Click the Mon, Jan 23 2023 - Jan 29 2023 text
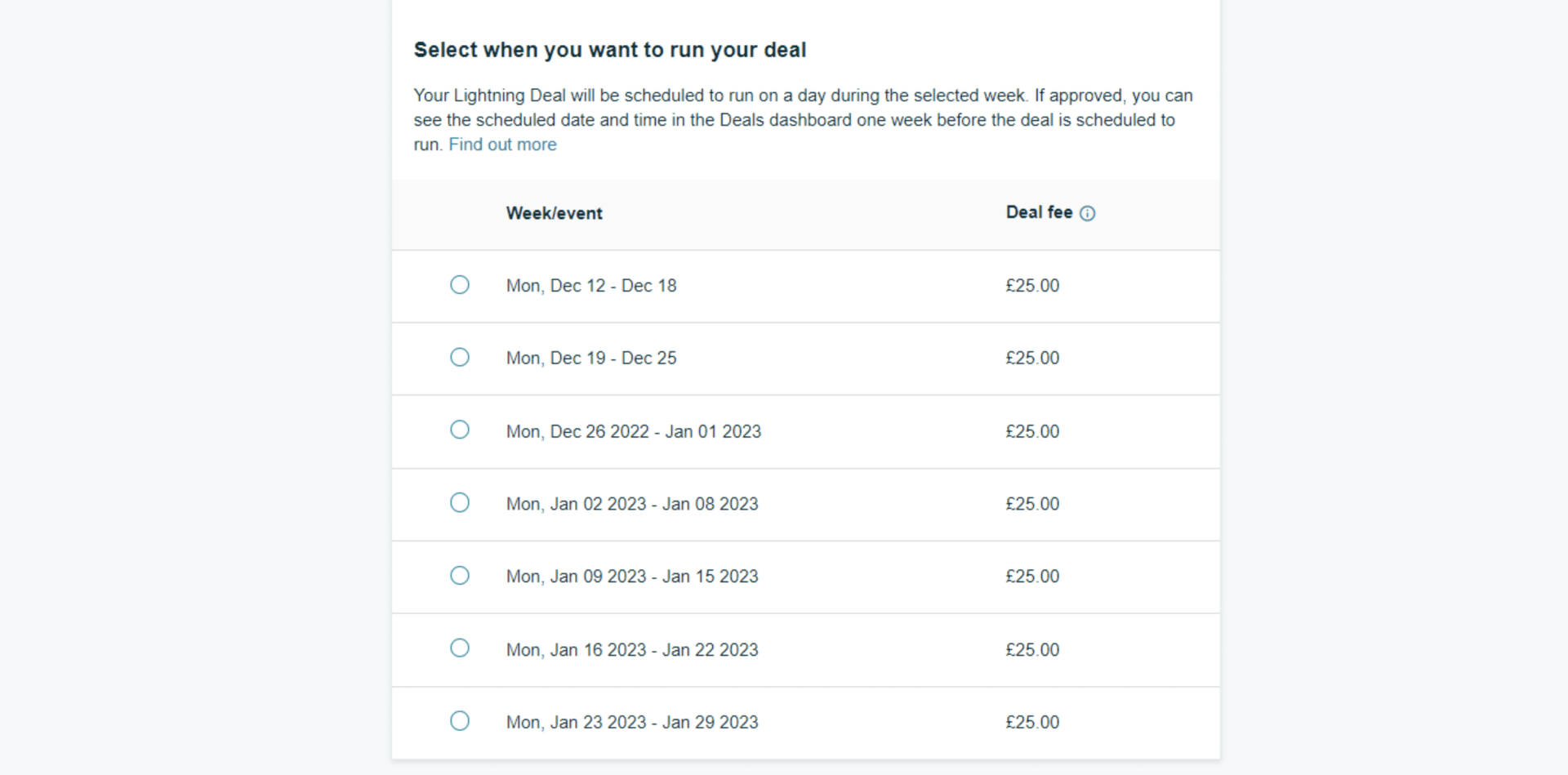Image resolution: width=1568 pixels, height=775 pixels. [632, 723]
